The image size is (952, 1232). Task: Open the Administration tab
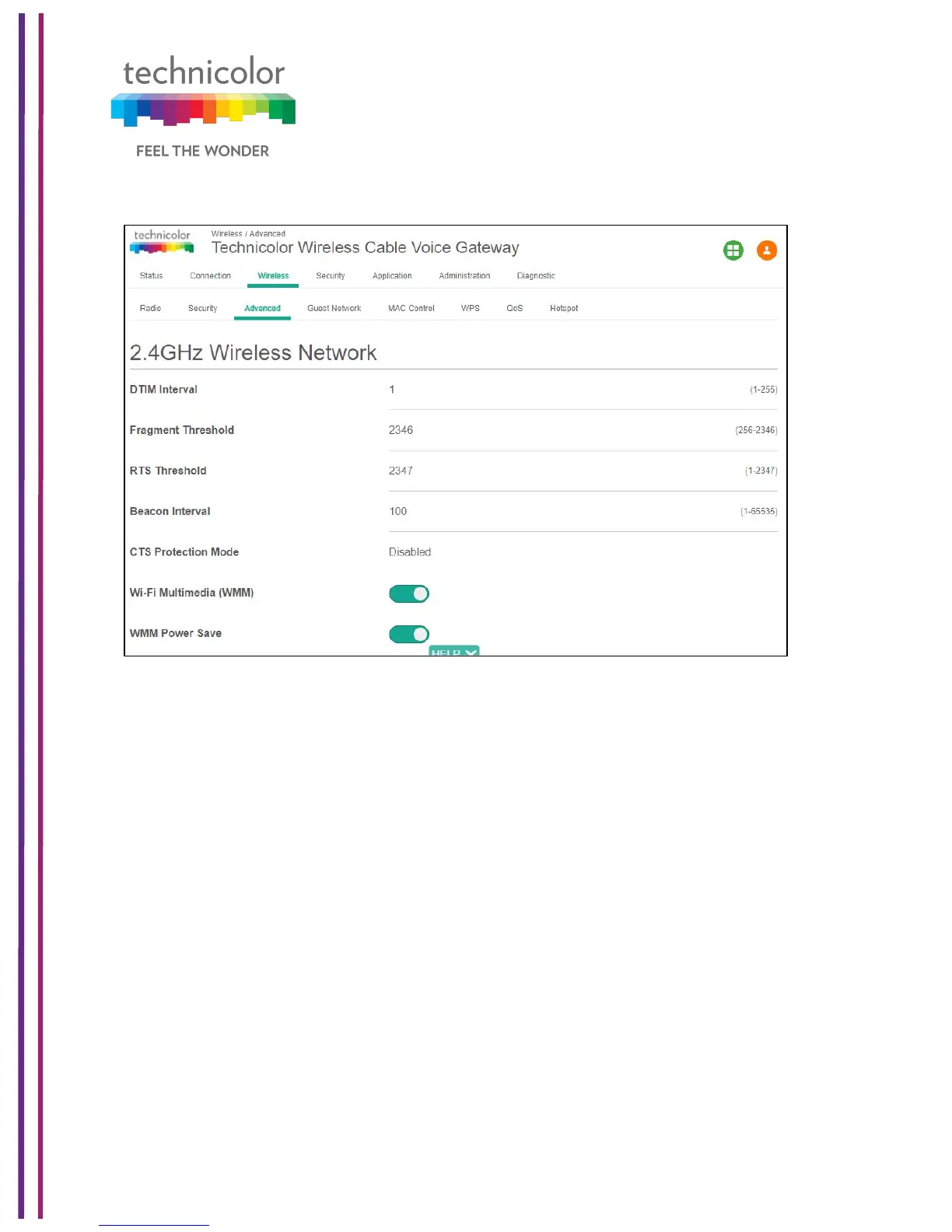464,276
